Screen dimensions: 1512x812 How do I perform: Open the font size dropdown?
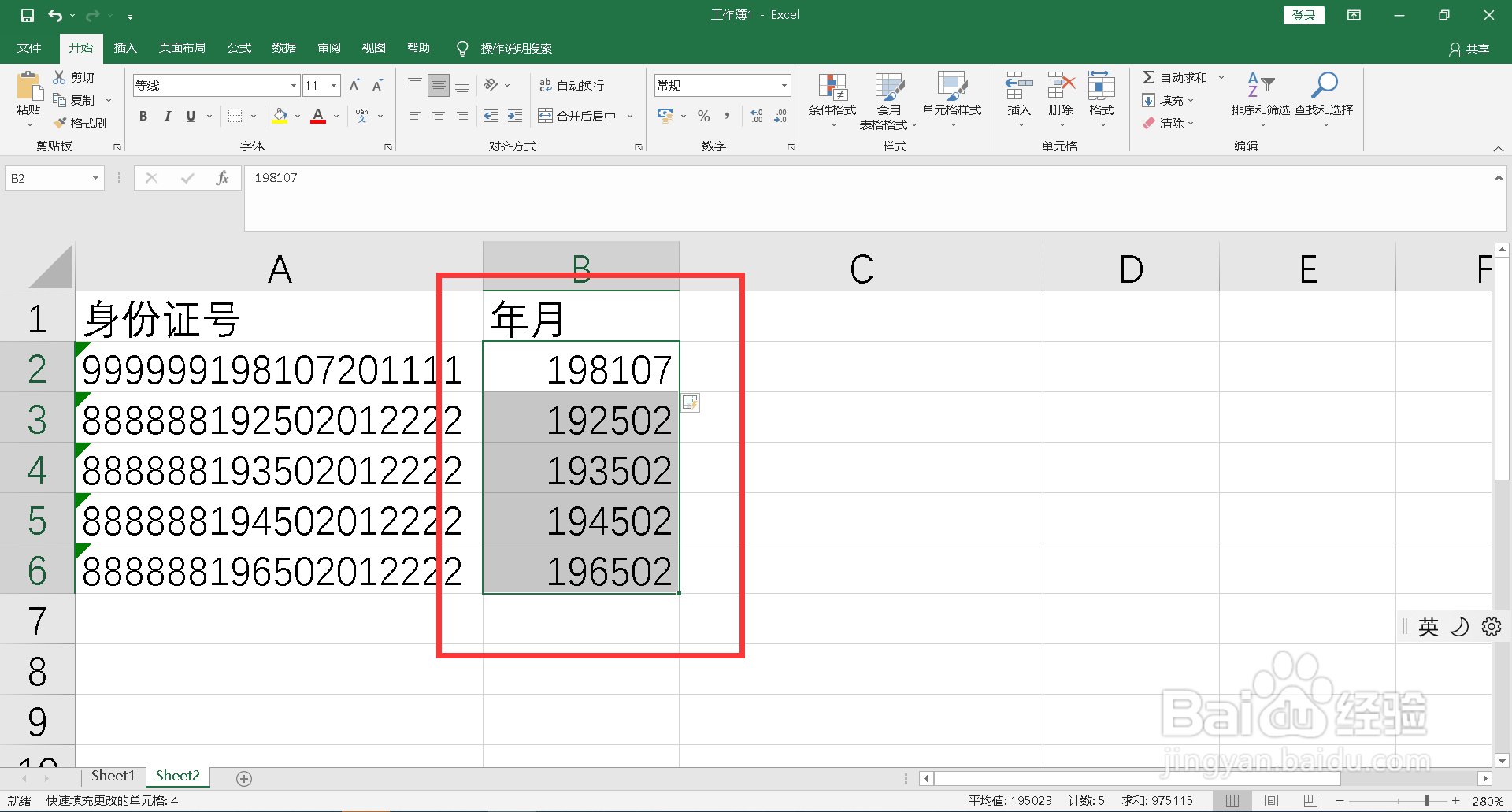coord(335,85)
